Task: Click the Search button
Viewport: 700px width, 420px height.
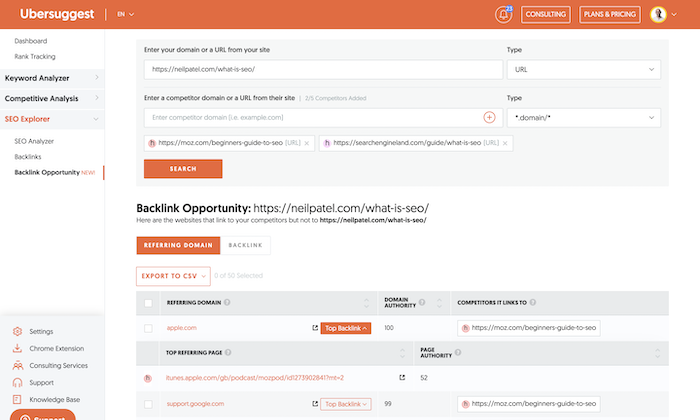Action: pos(183,169)
